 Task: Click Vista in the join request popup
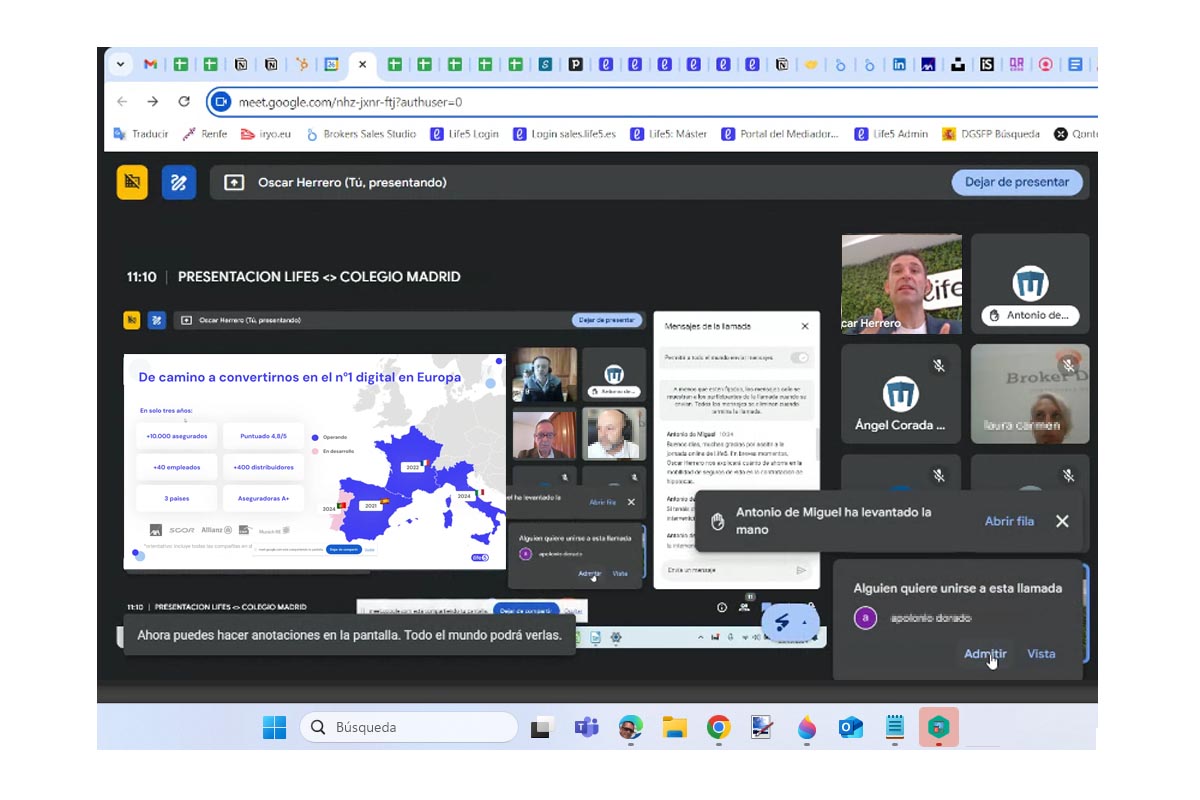pyautogui.click(x=1041, y=654)
